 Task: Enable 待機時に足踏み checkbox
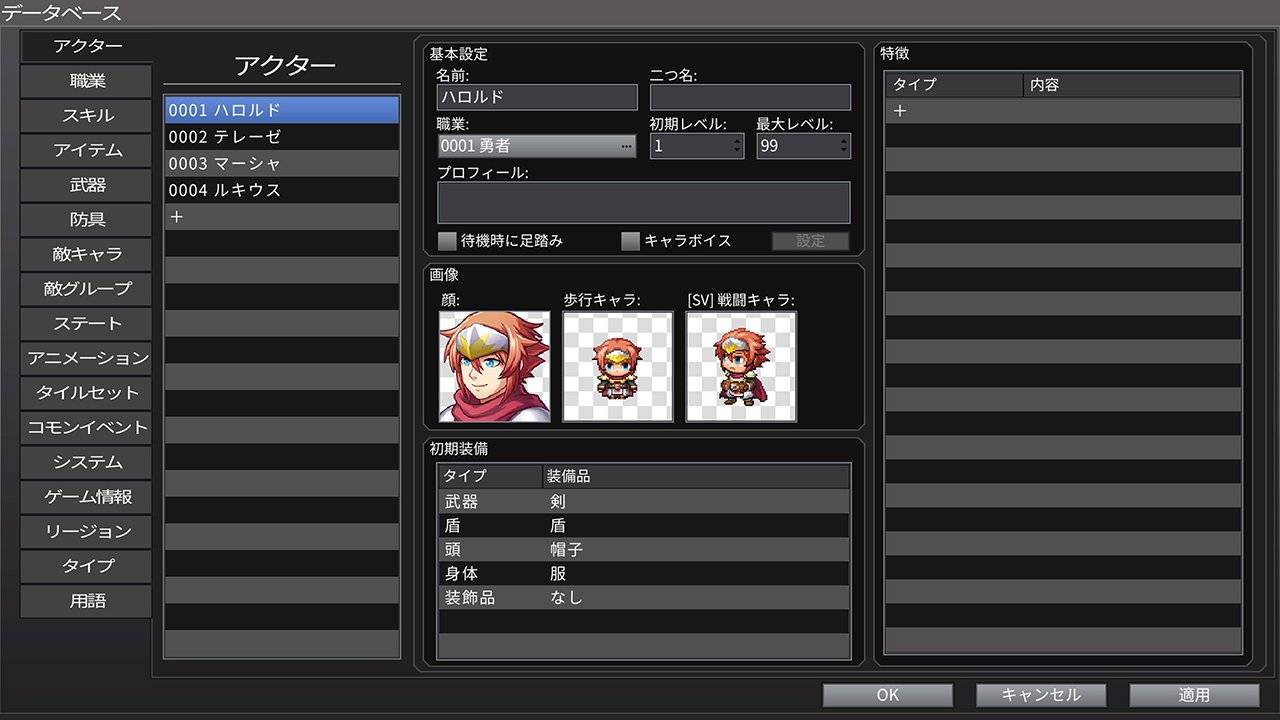tap(447, 241)
